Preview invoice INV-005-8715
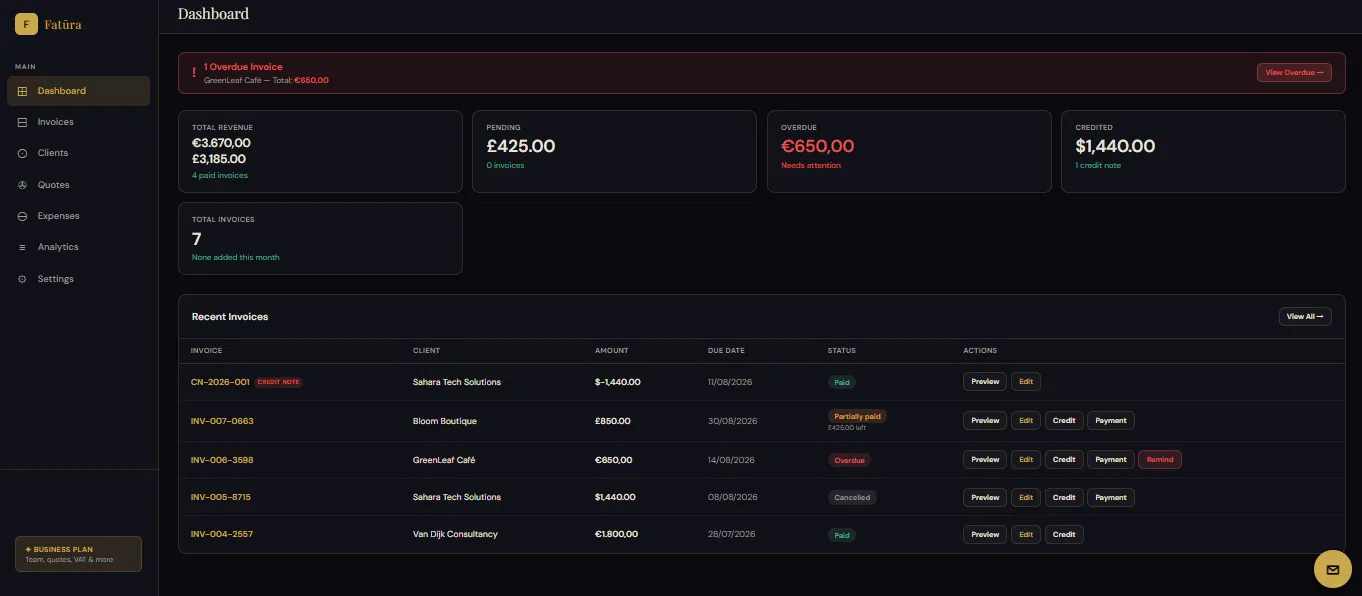1362x596 pixels. click(x=985, y=497)
